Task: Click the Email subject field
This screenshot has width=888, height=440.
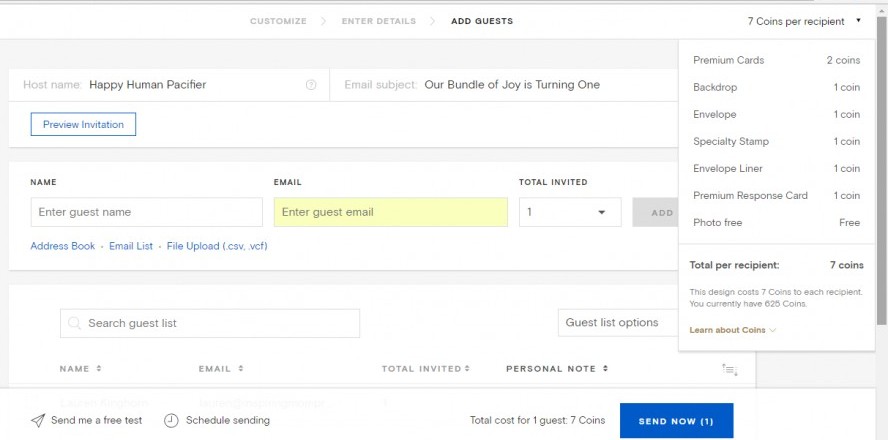Action: (x=504, y=85)
